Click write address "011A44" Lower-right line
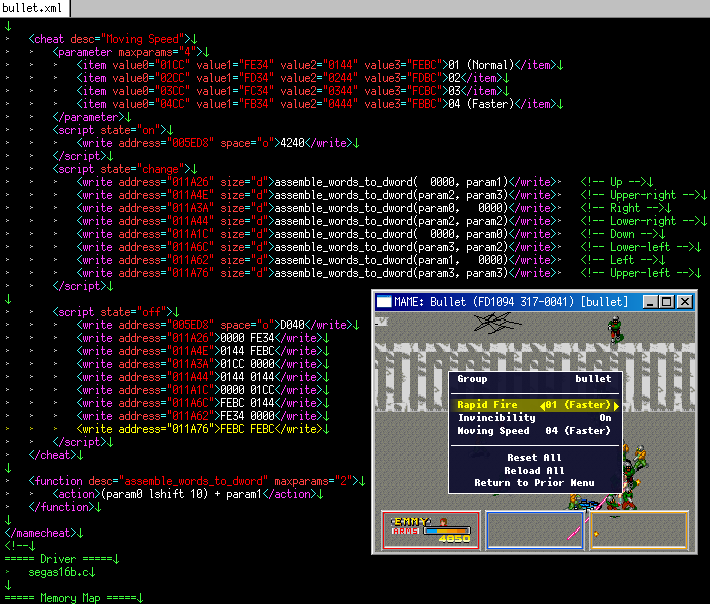Viewport: 710px width, 604px height. [x=319, y=221]
